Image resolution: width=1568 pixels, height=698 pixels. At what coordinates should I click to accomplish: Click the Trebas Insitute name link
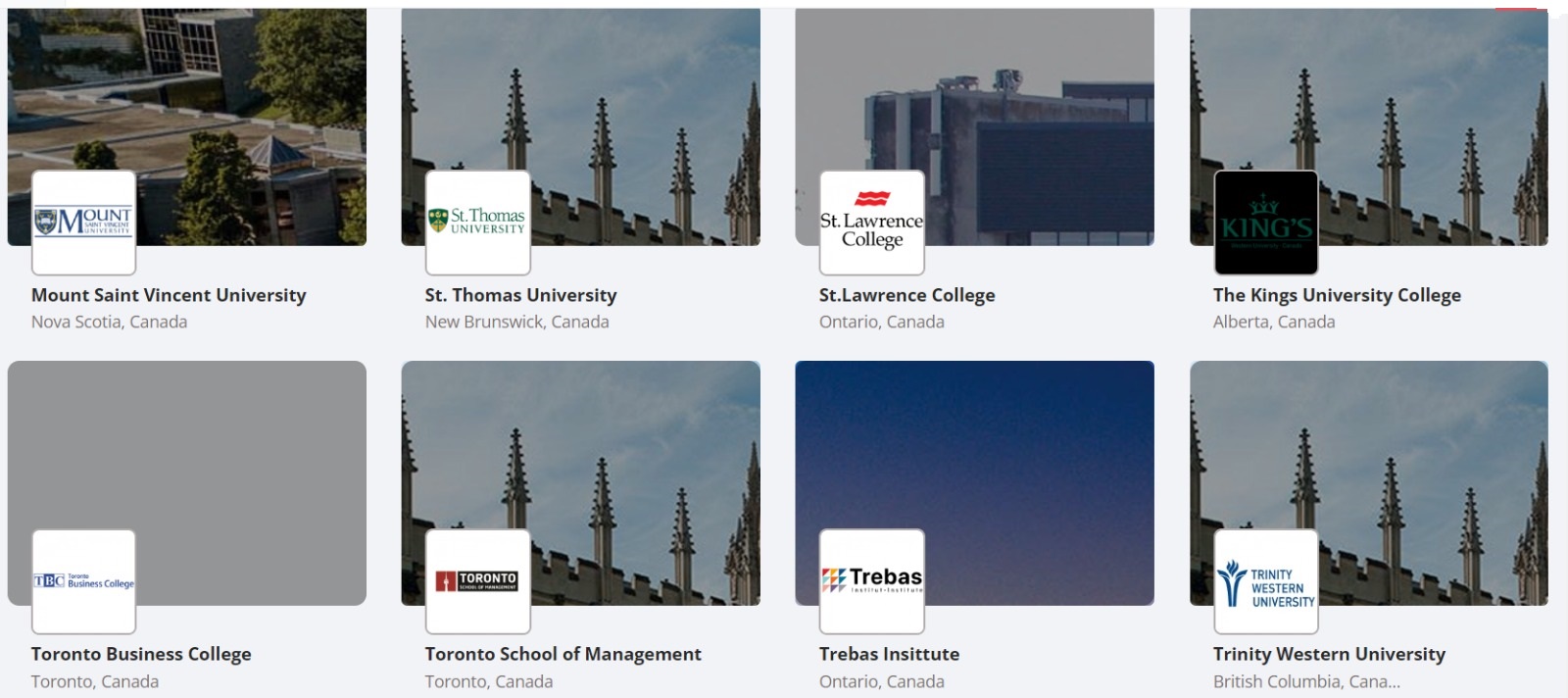[890, 654]
